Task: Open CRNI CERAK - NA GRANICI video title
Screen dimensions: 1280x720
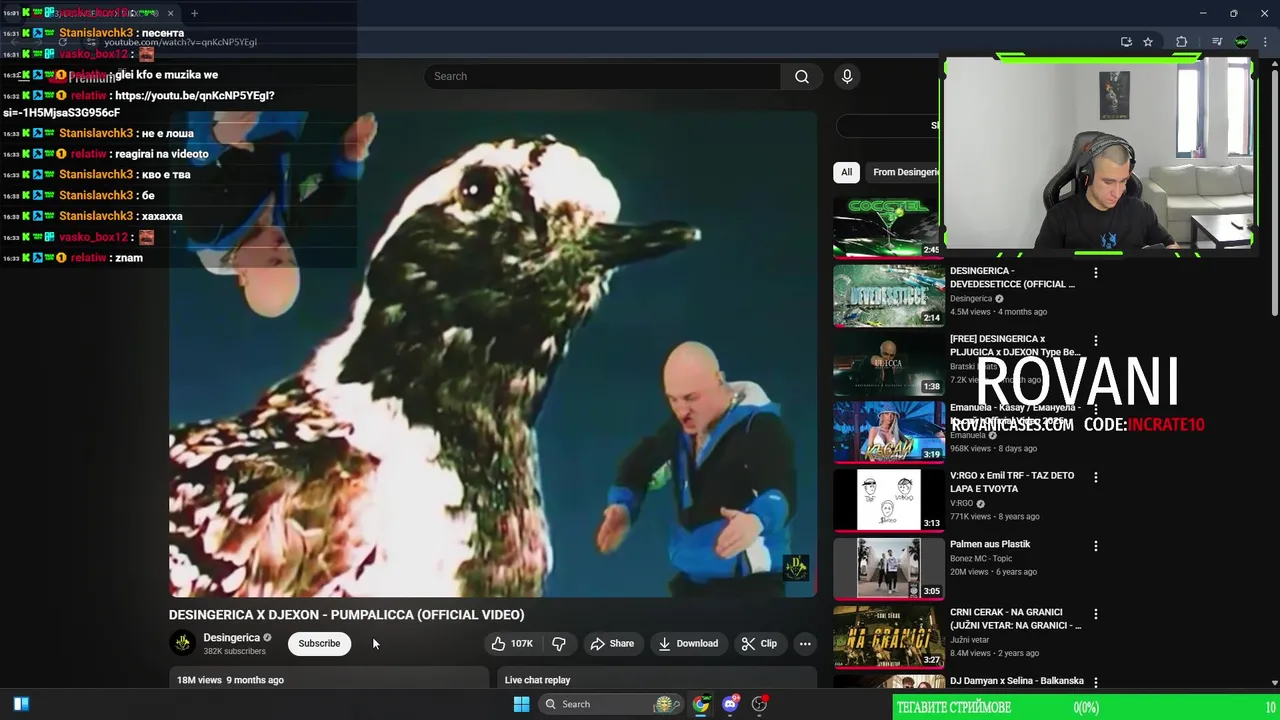Action: tap(1015, 619)
